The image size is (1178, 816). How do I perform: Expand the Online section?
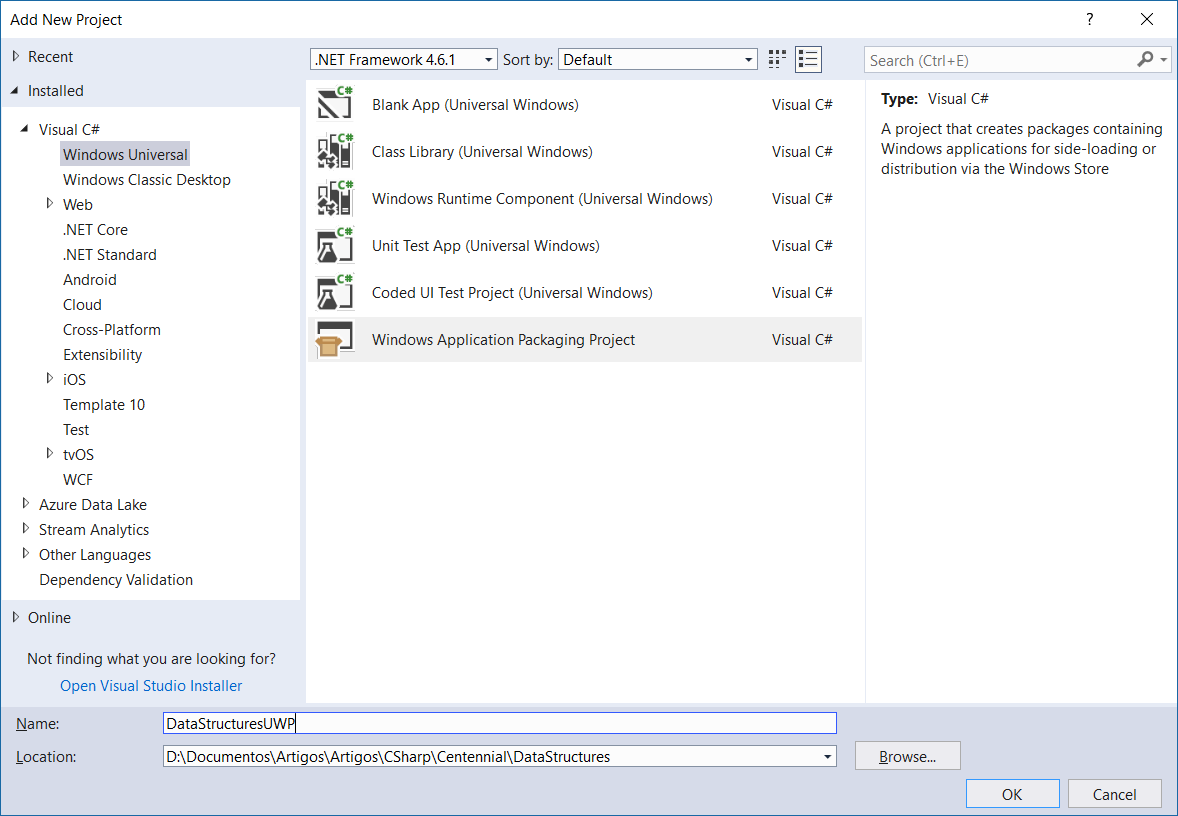click(x=16, y=617)
